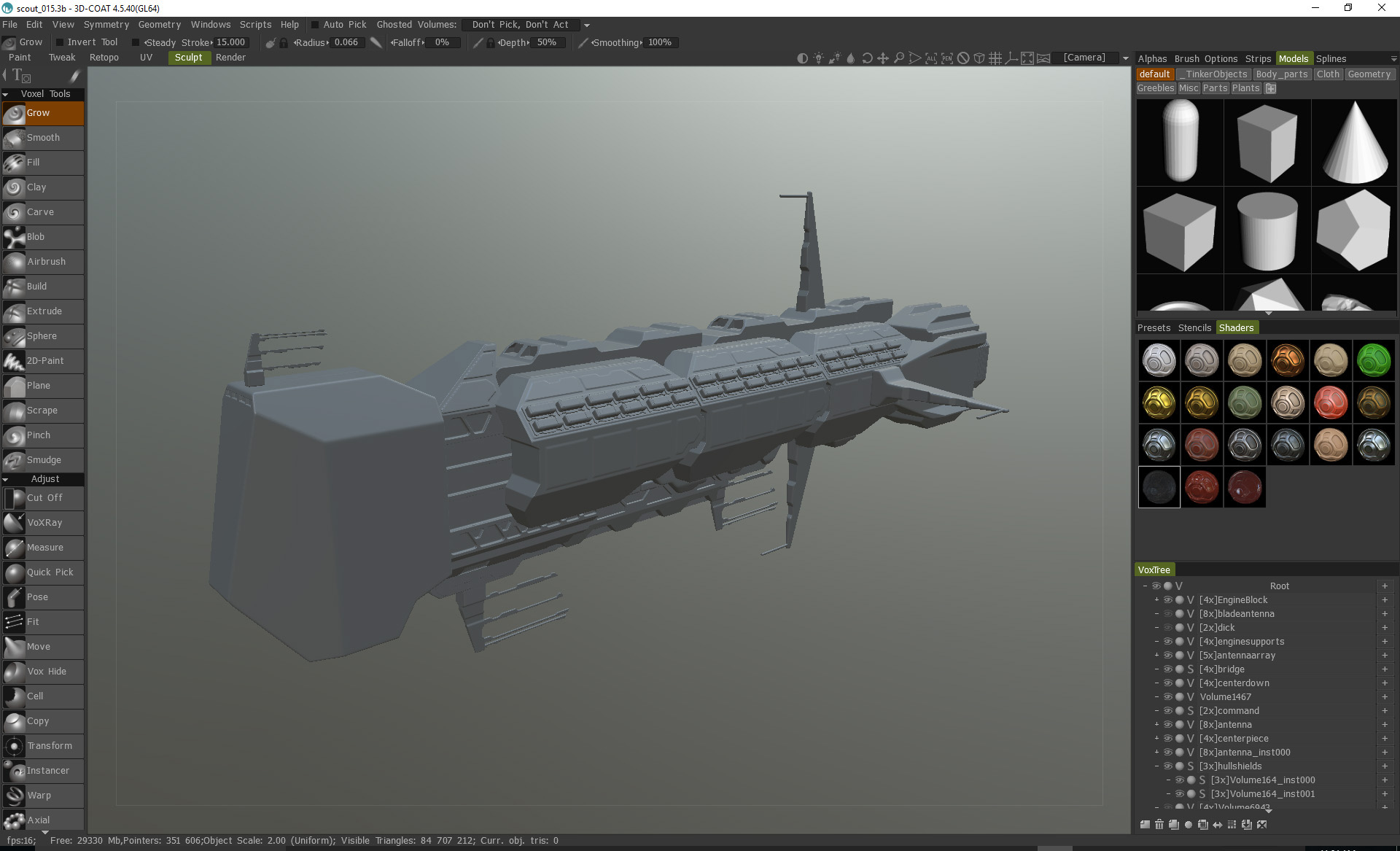Image resolution: width=1400 pixels, height=851 pixels.
Task: Choose the Instancer tool
Action: tap(42, 771)
